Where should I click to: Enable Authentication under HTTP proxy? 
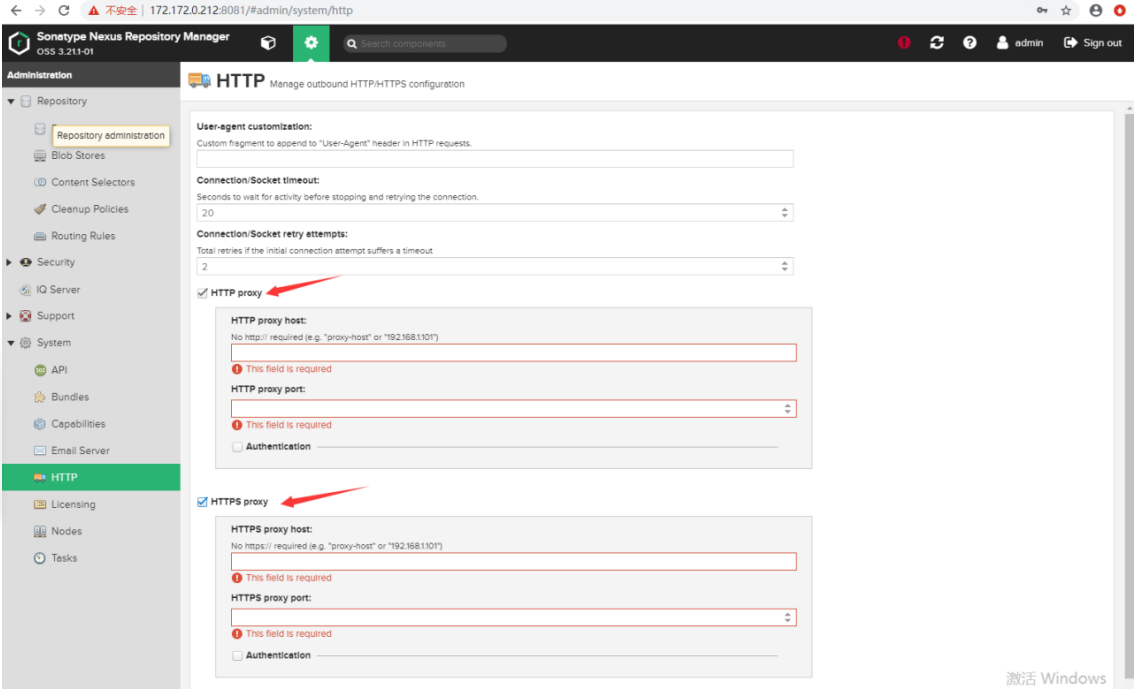(x=237, y=447)
